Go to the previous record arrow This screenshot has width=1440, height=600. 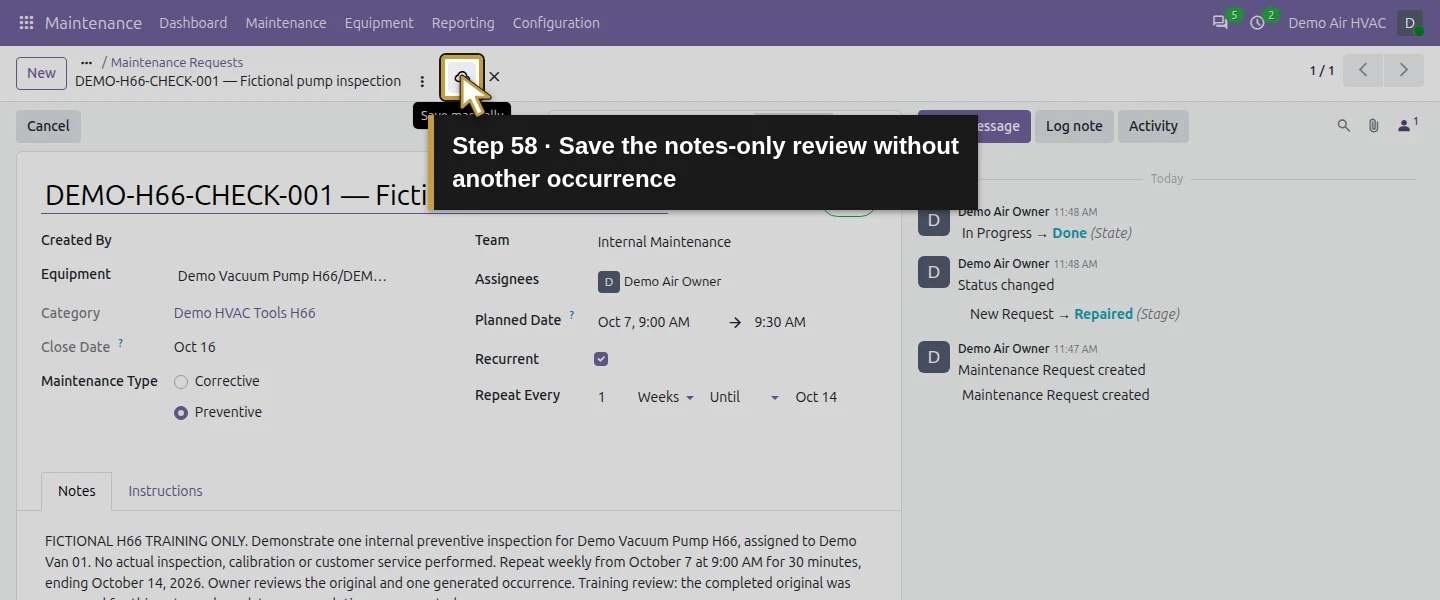click(x=1363, y=70)
